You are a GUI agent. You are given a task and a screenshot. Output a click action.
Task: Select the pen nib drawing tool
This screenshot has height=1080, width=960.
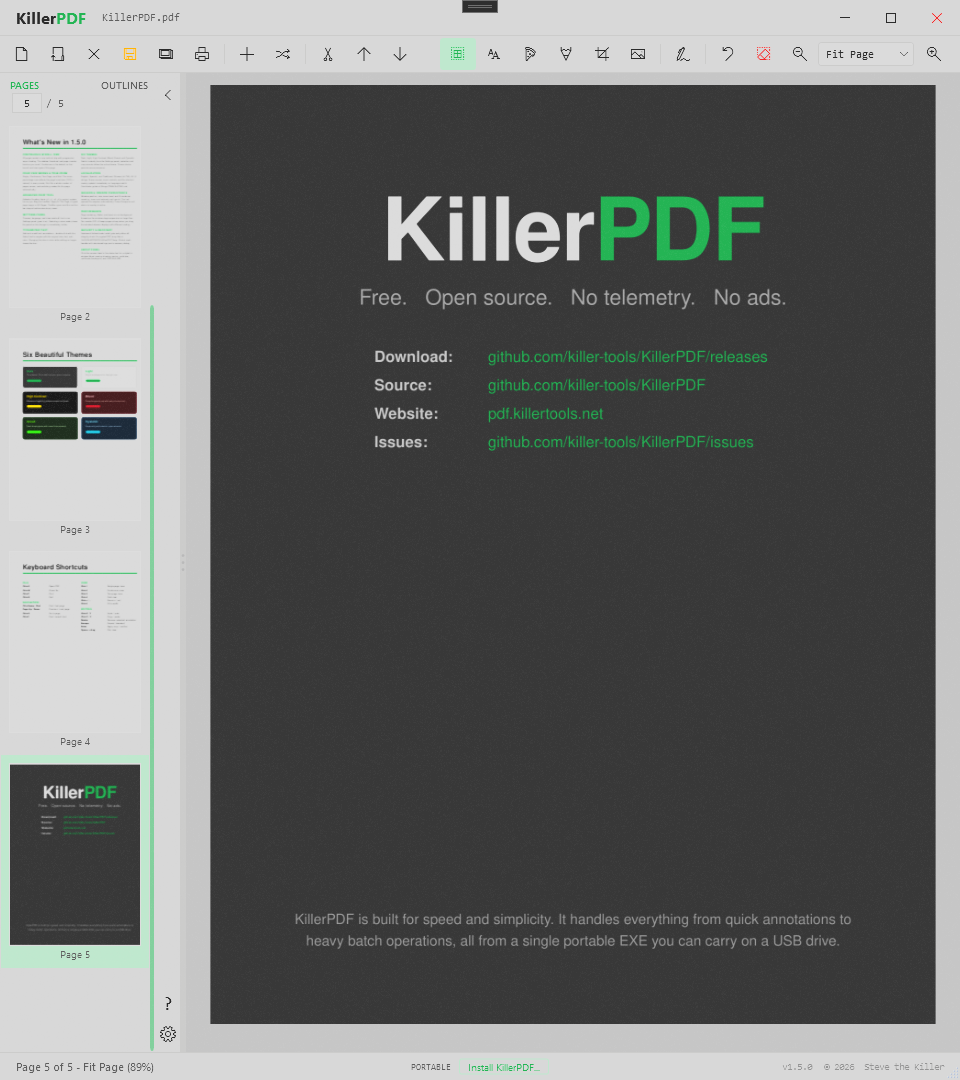coord(566,54)
